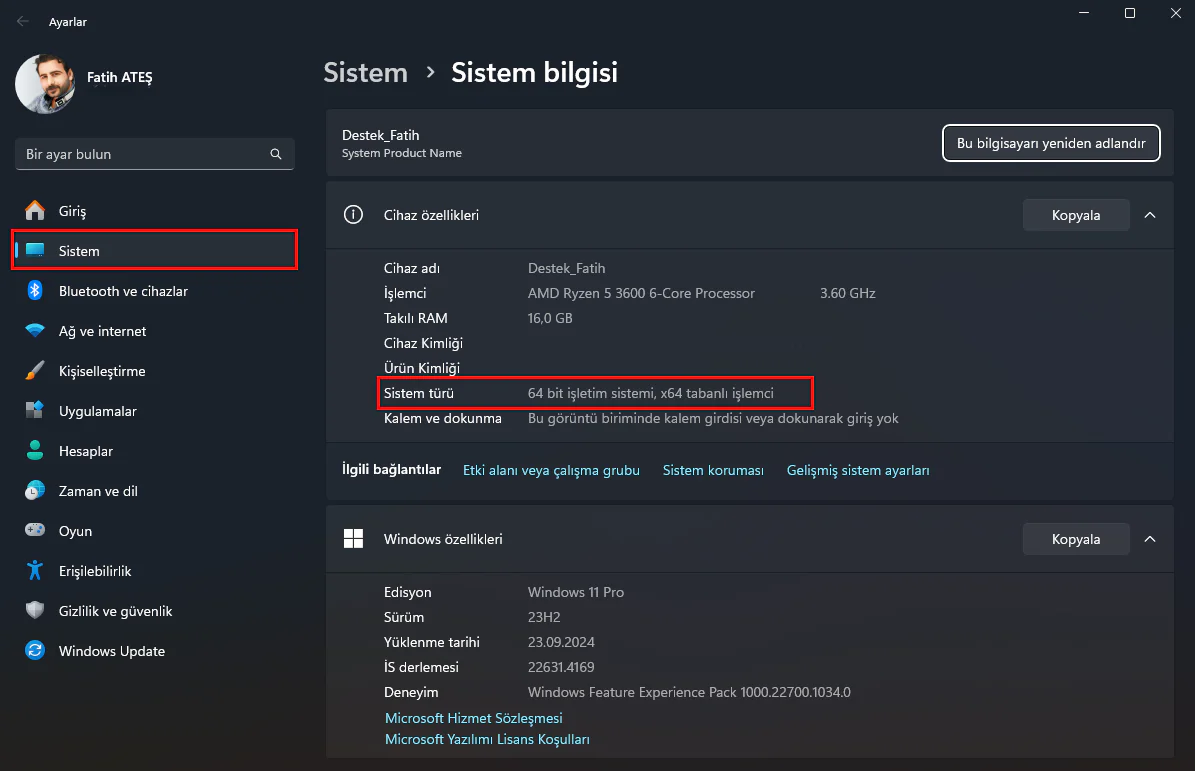Collapse the Windows özellikleri panel

1149,538
